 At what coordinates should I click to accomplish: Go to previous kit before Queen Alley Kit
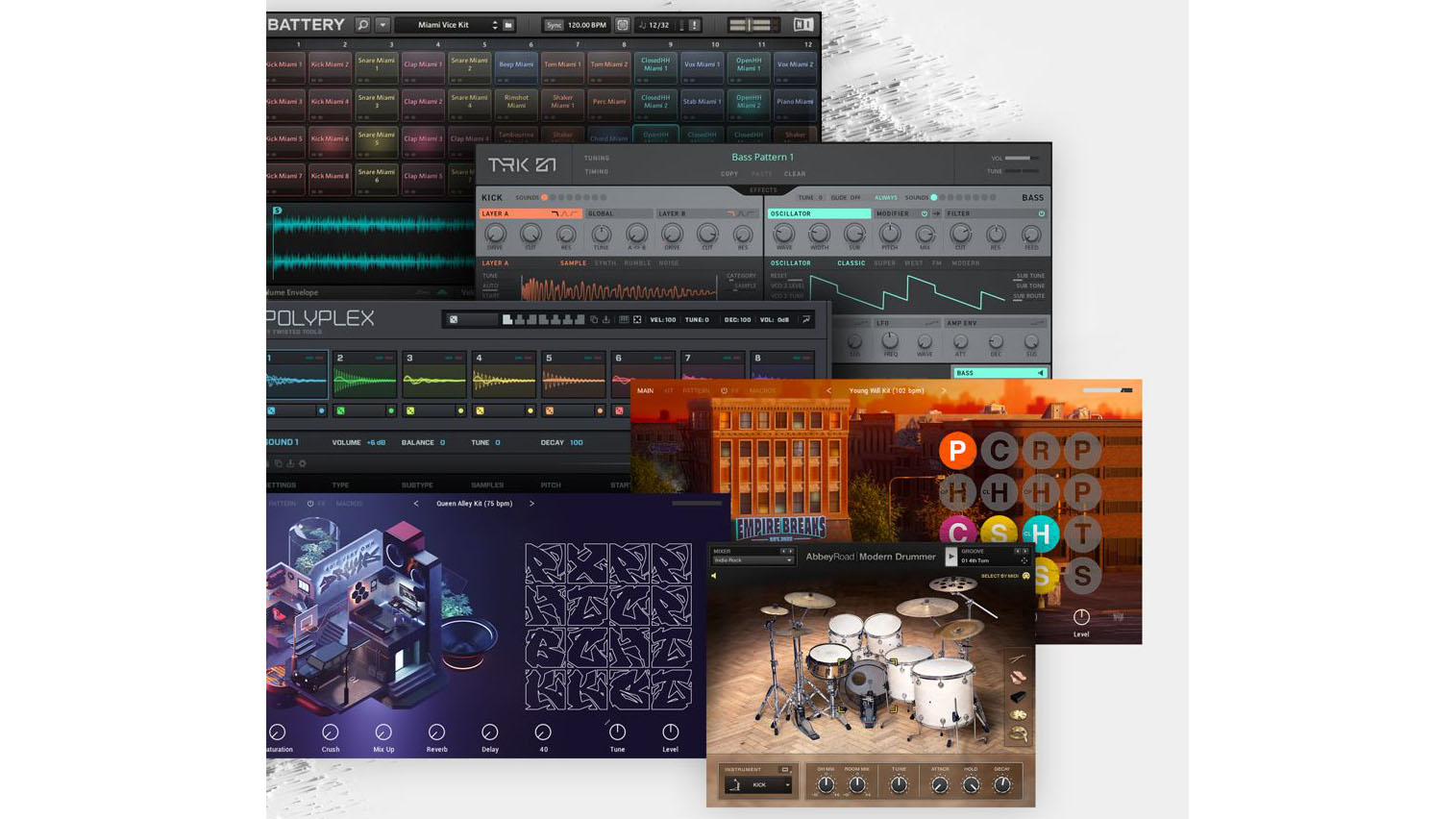point(416,504)
